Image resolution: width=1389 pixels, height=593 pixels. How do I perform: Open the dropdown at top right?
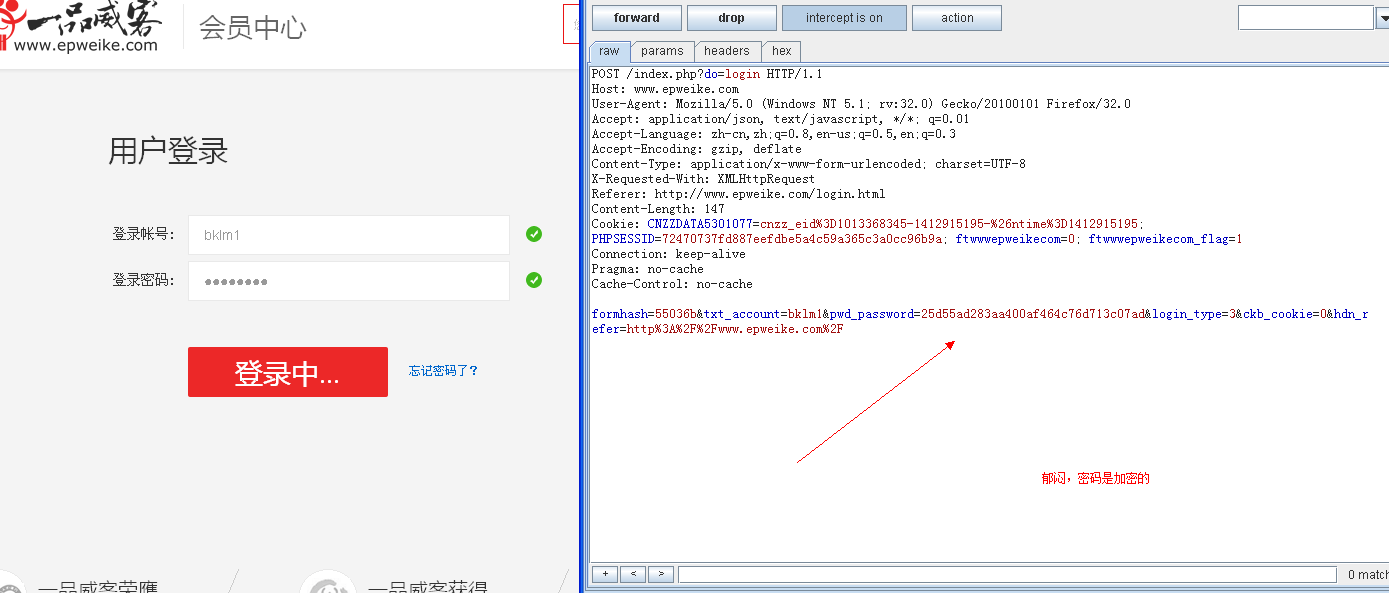coord(1382,18)
